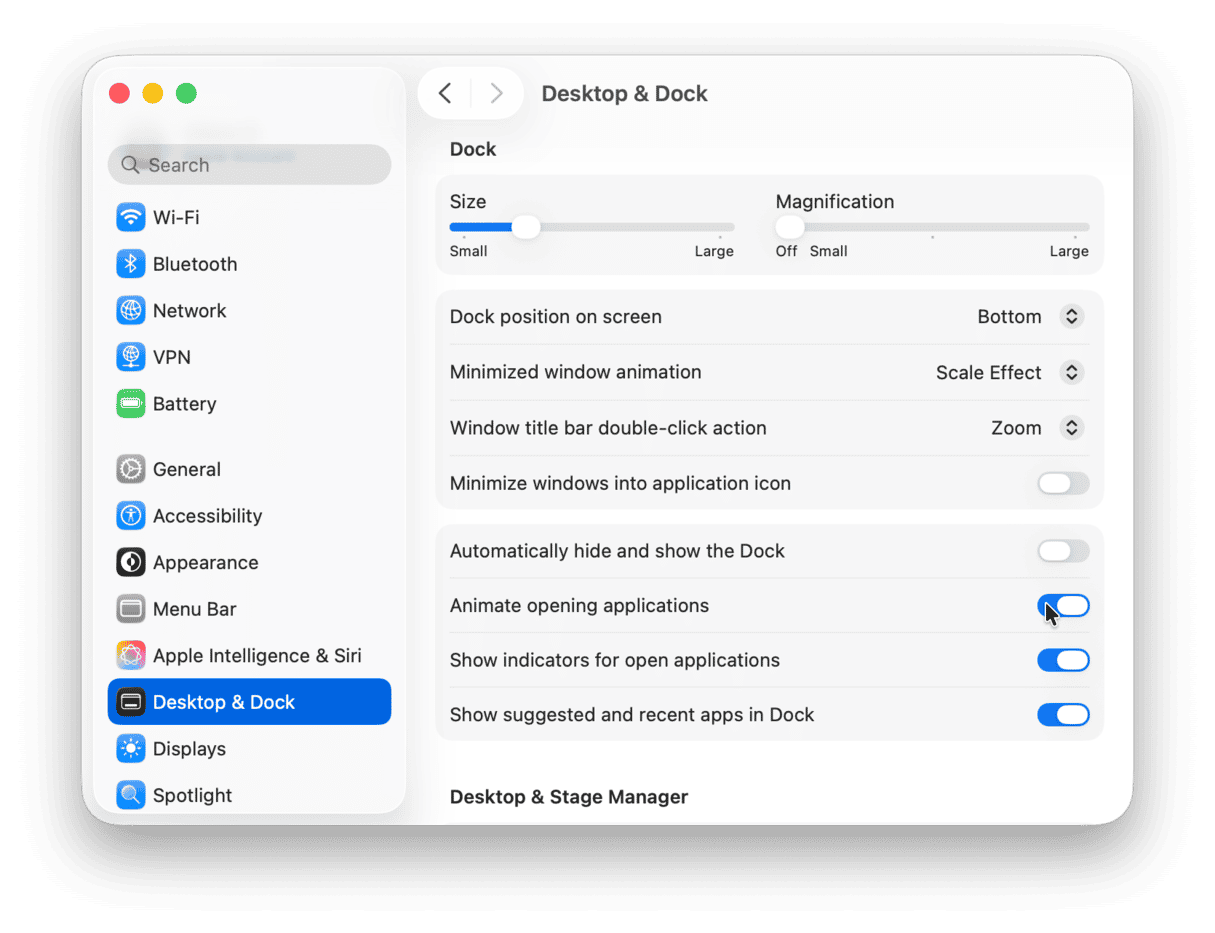Image resolution: width=1215 pixels, height=933 pixels.
Task: Select the Network globe icon
Action: coord(130,311)
